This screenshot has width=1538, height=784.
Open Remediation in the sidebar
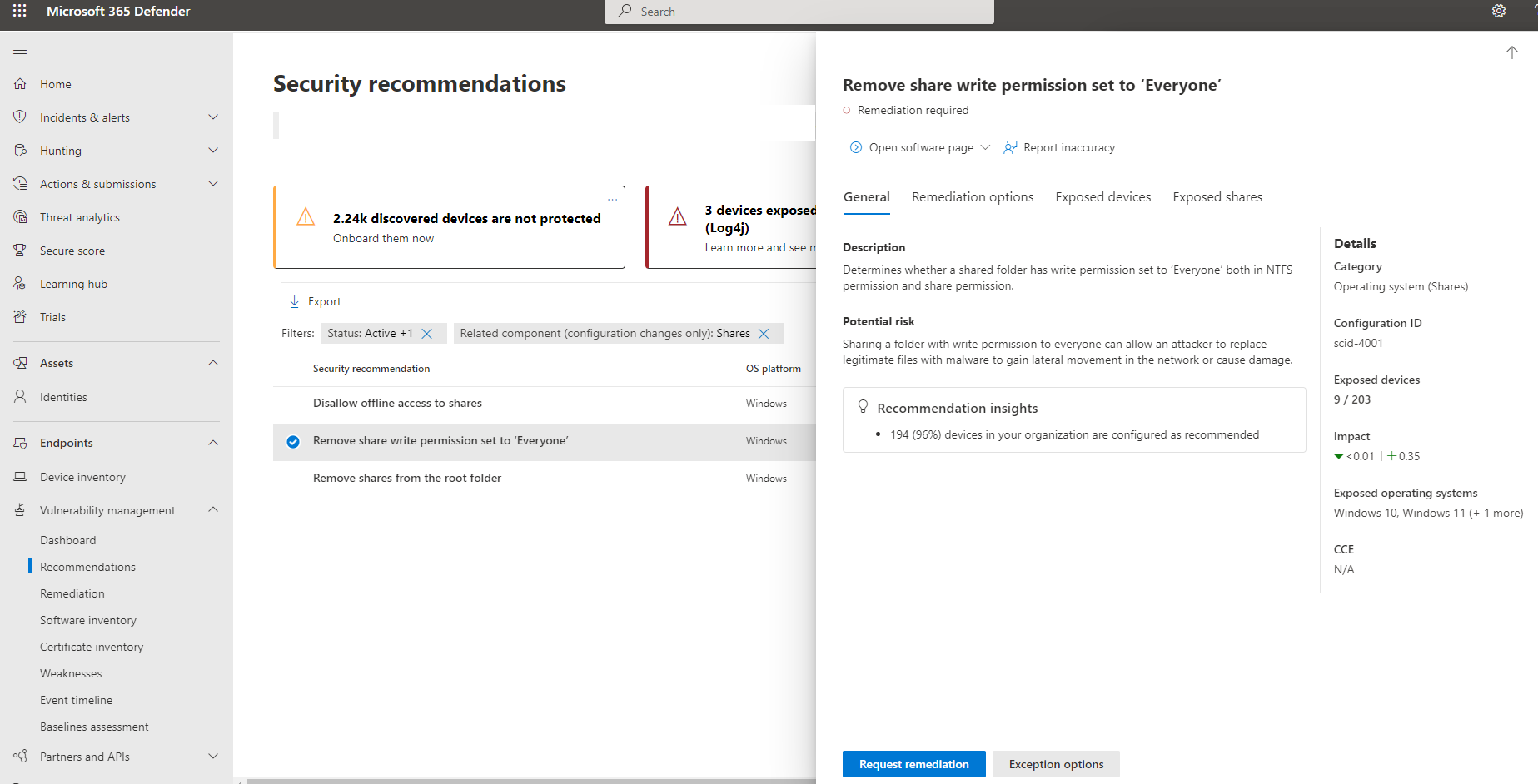point(72,593)
